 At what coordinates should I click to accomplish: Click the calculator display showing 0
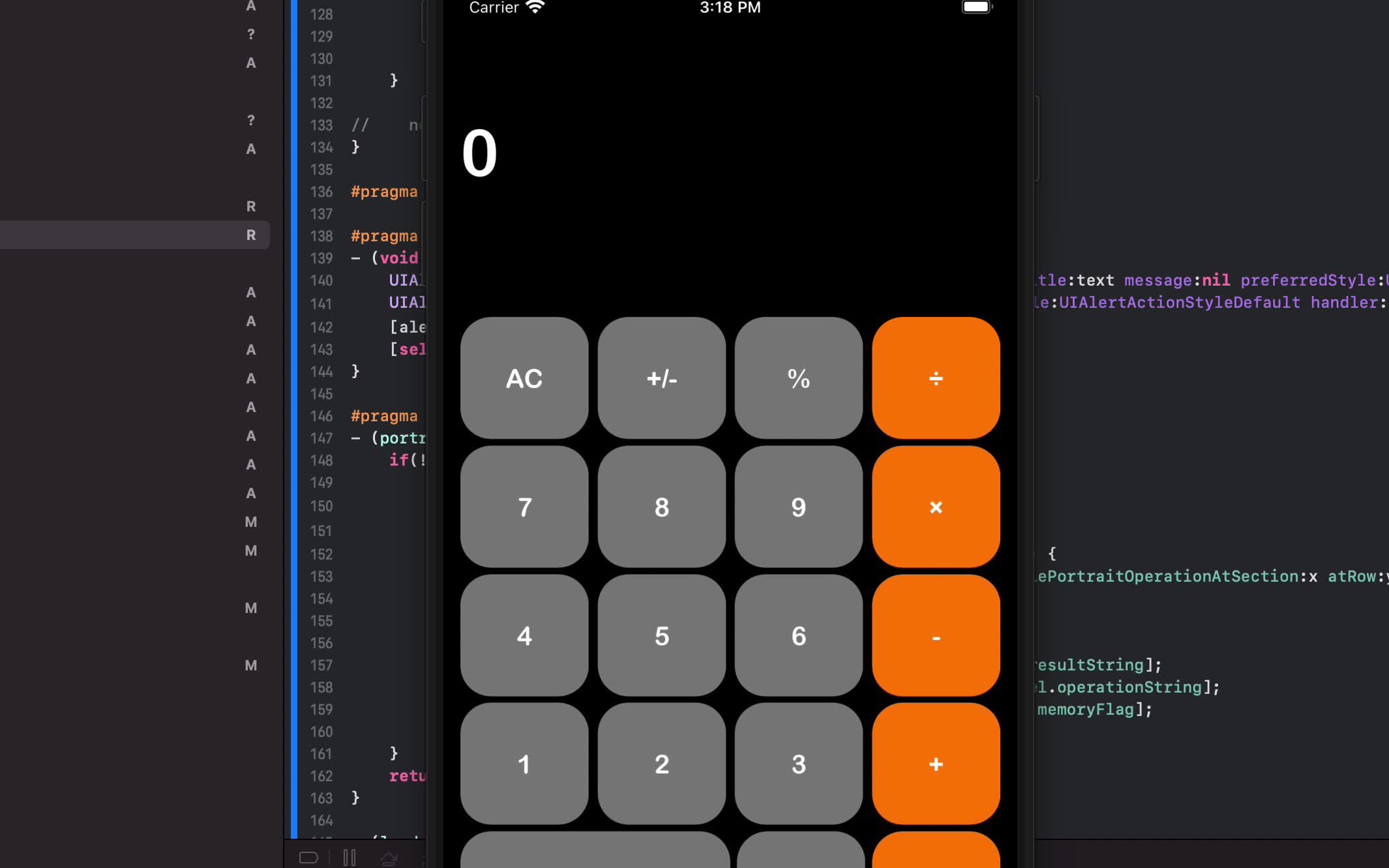click(x=480, y=154)
